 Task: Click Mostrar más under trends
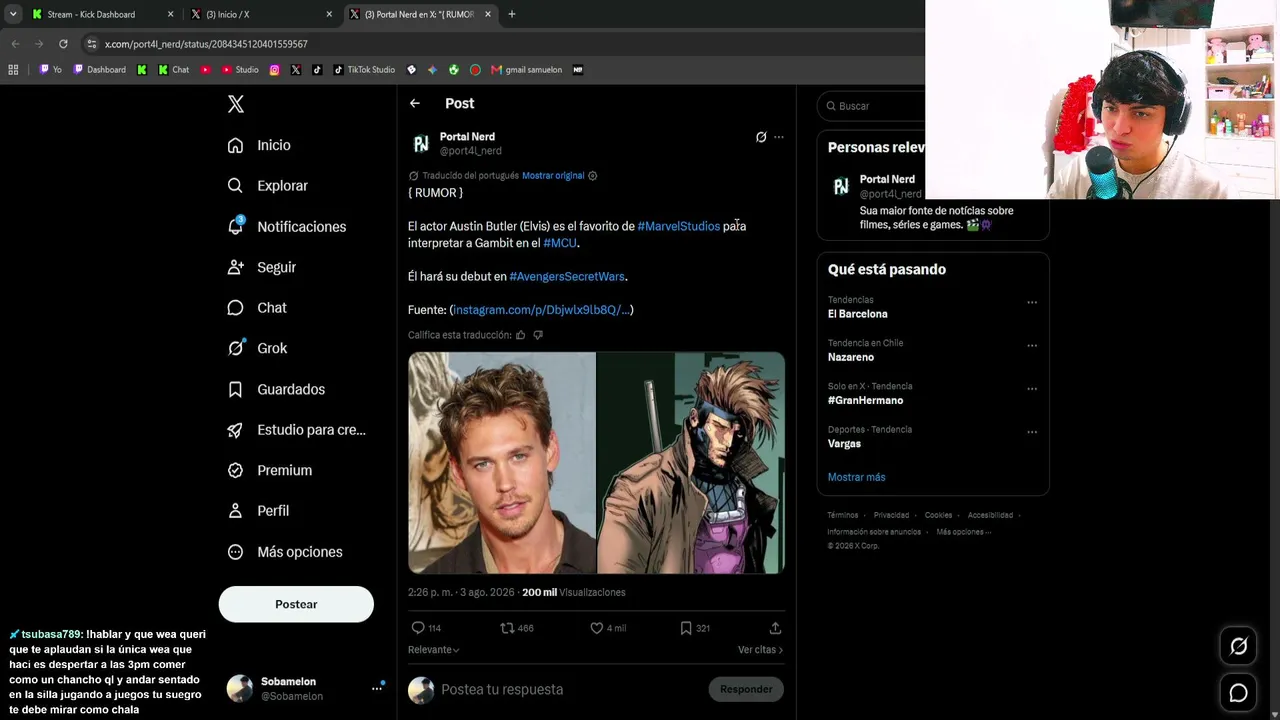pos(856,478)
